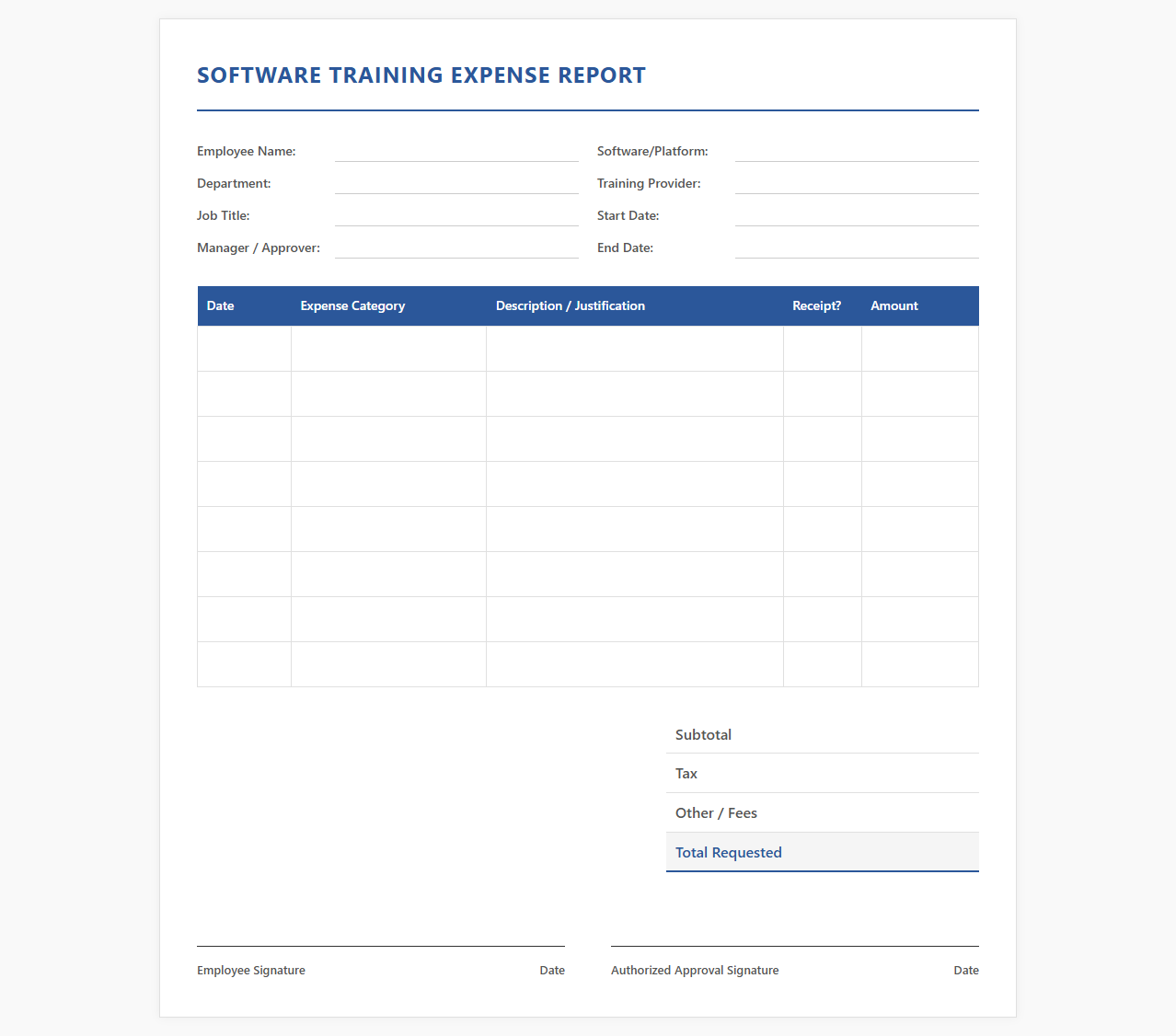Click the Department input line

[456, 184]
